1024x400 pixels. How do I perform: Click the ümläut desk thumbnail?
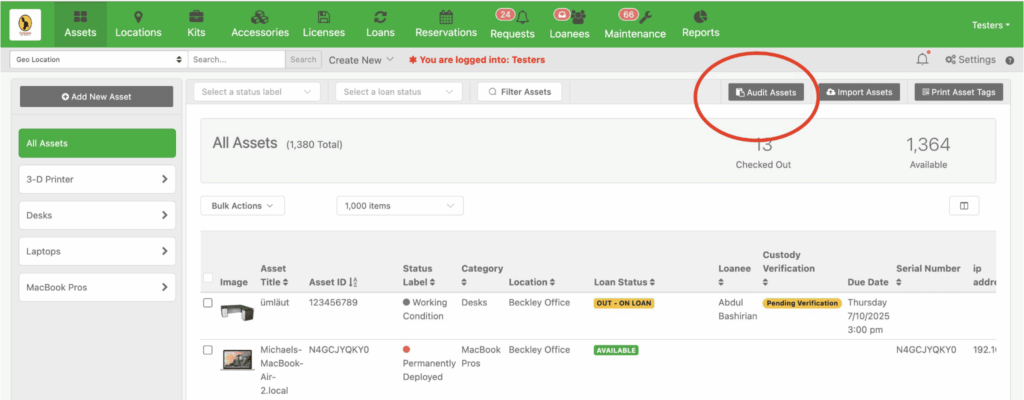coord(237,311)
